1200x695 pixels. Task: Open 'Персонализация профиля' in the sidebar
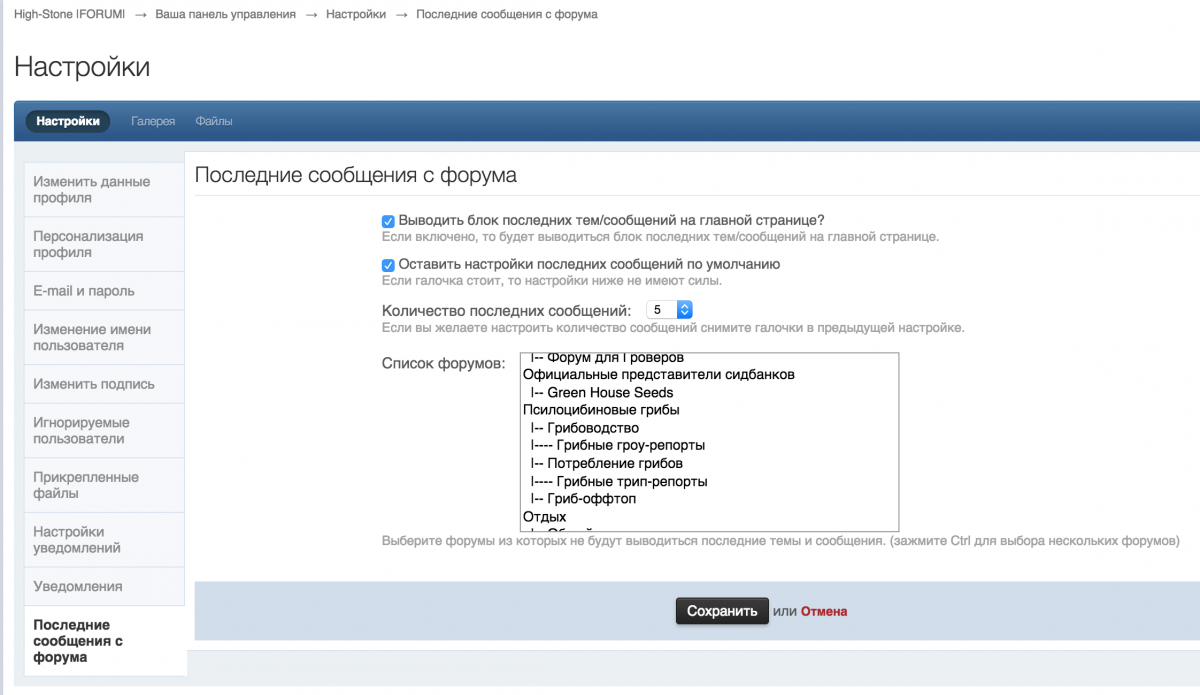(x=104, y=244)
